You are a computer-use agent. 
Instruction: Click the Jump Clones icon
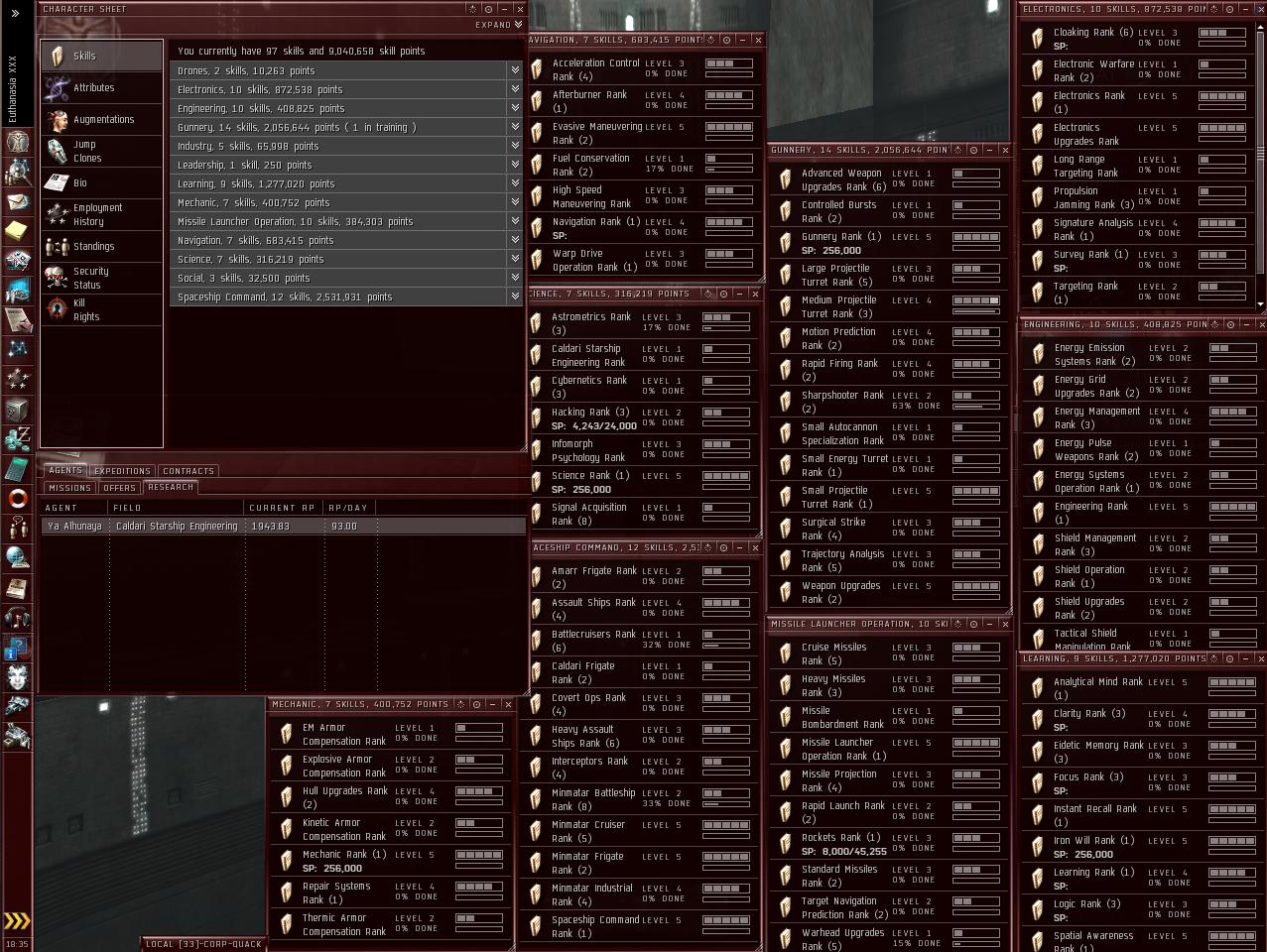[58, 151]
